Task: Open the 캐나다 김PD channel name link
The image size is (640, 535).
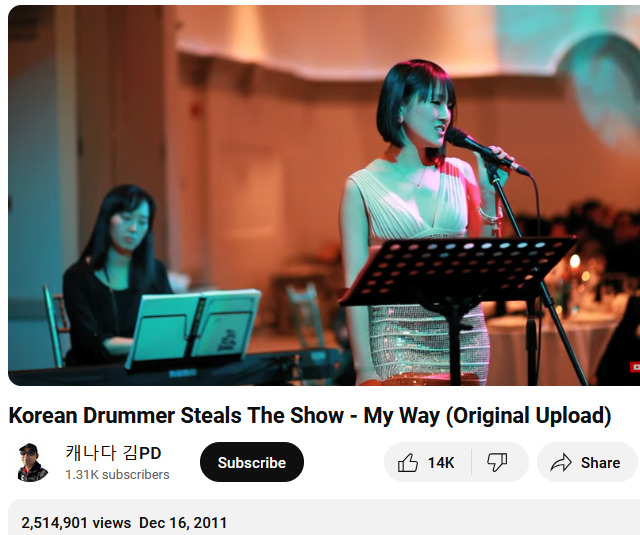Action: point(113,453)
